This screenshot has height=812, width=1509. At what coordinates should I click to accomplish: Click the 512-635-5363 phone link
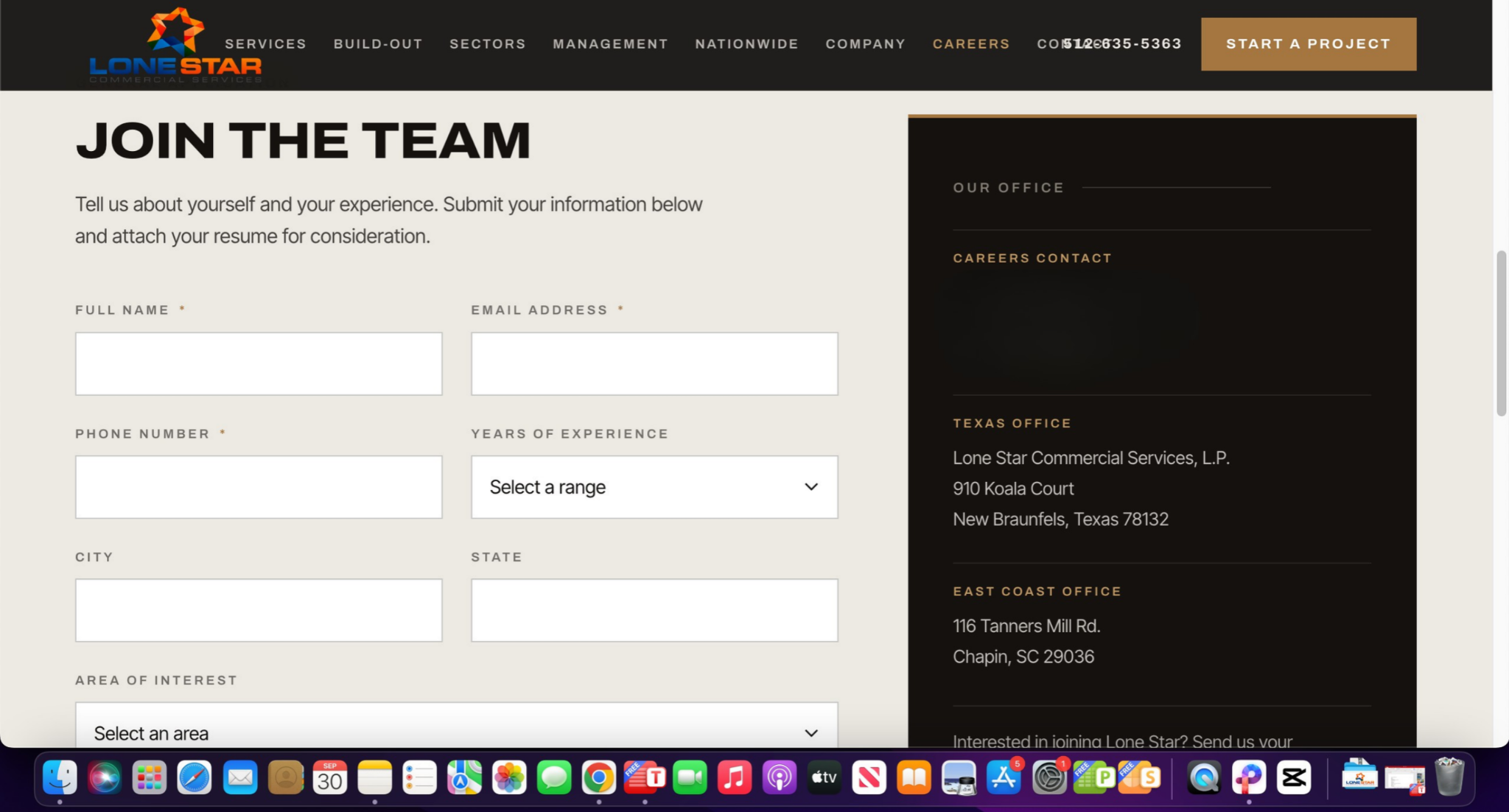tap(1122, 43)
